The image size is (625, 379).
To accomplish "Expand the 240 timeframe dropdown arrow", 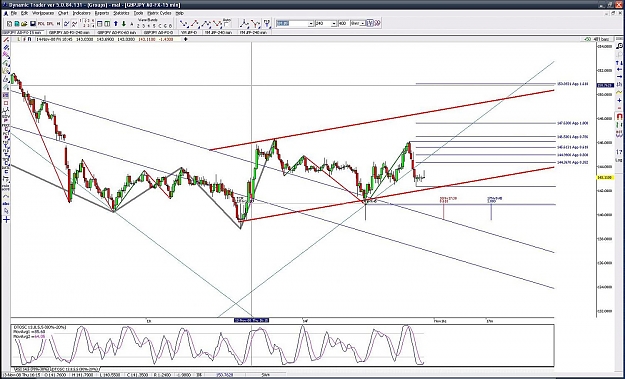I will click(x=334, y=24).
